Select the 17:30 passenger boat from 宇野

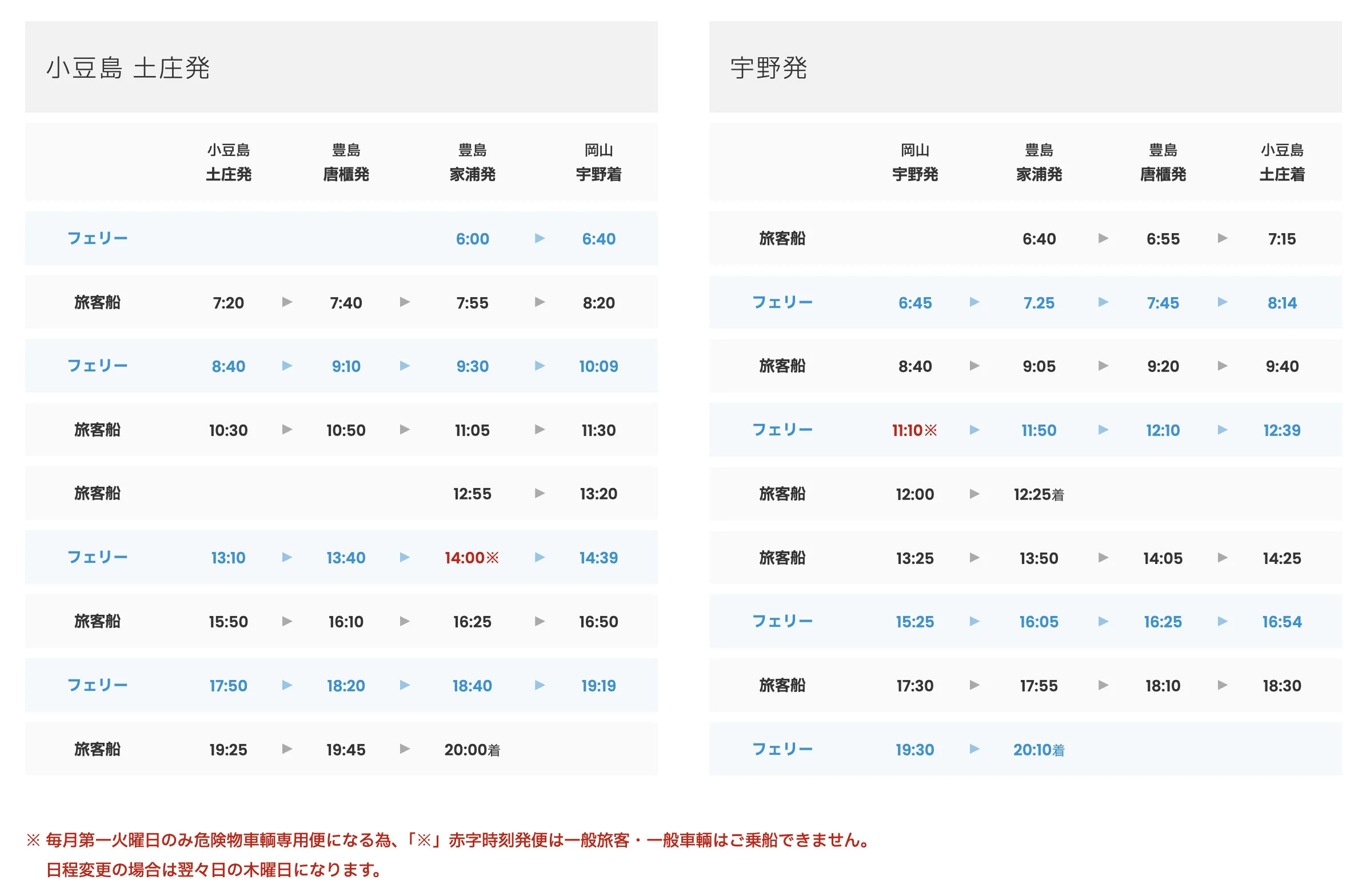coord(915,685)
